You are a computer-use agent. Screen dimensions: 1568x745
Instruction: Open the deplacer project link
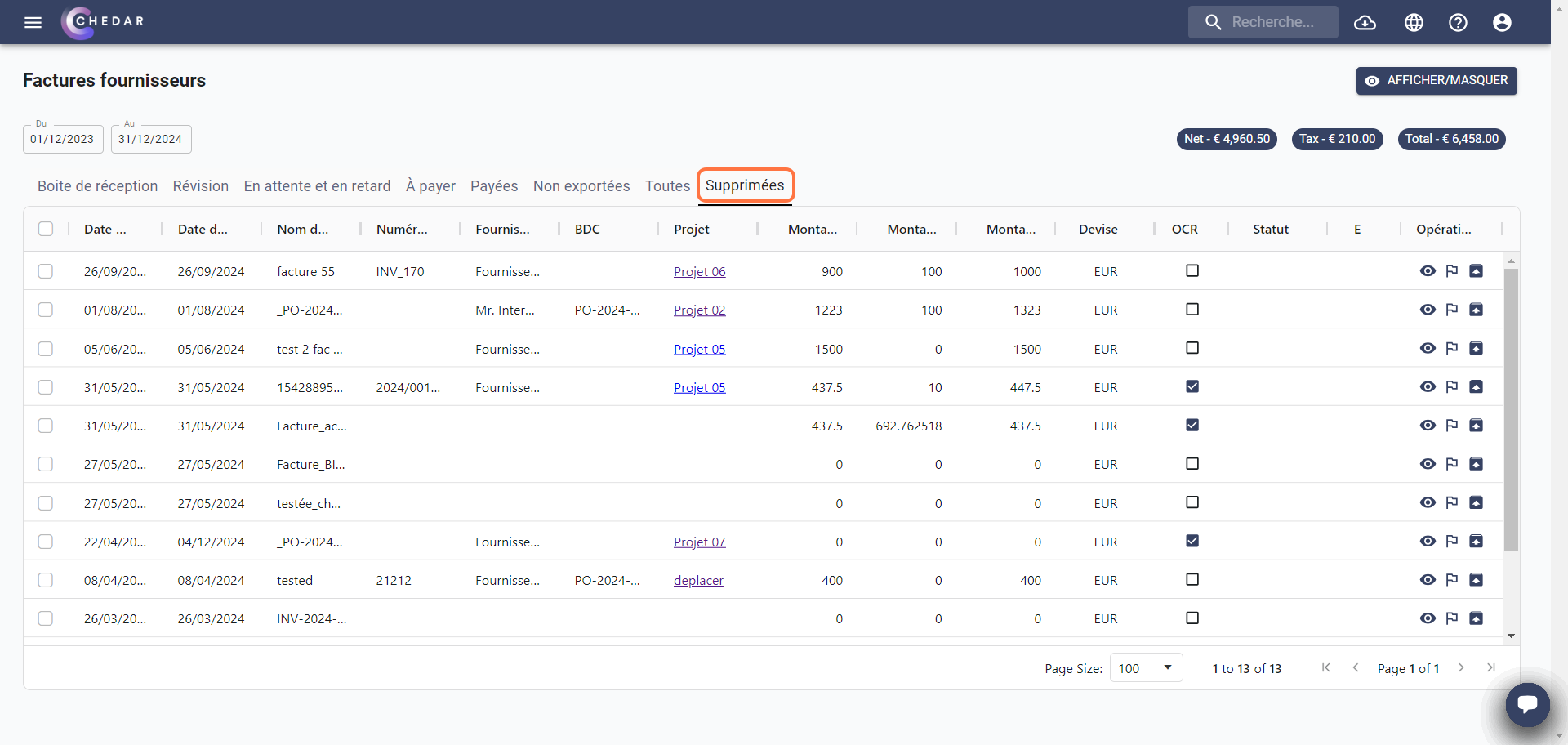point(698,580)
